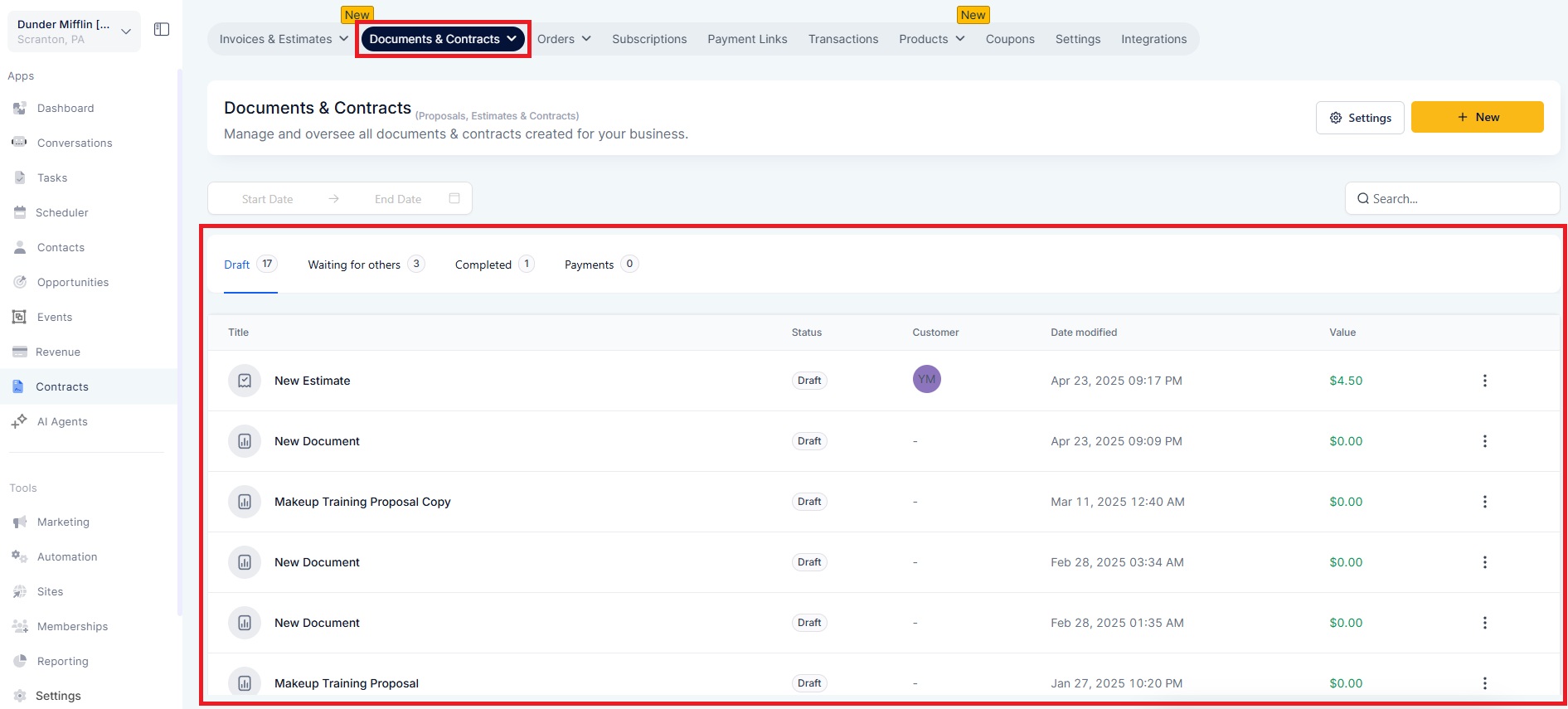Open Marketing tools
This screenshot has height=709, width=1568.
pyautogui.click(x=63, y=522)
